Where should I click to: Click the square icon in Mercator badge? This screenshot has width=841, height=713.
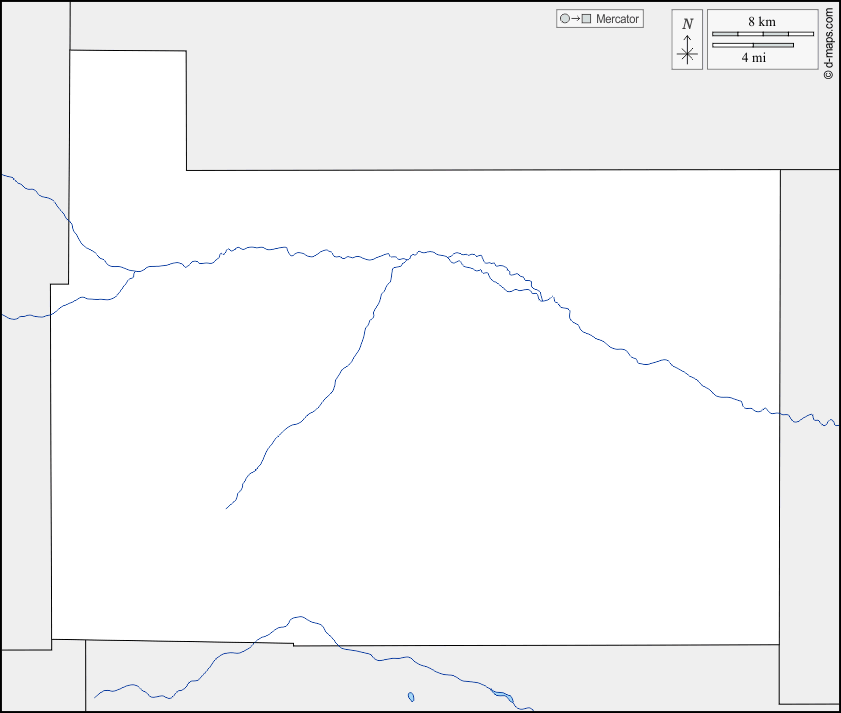[588, 19]
